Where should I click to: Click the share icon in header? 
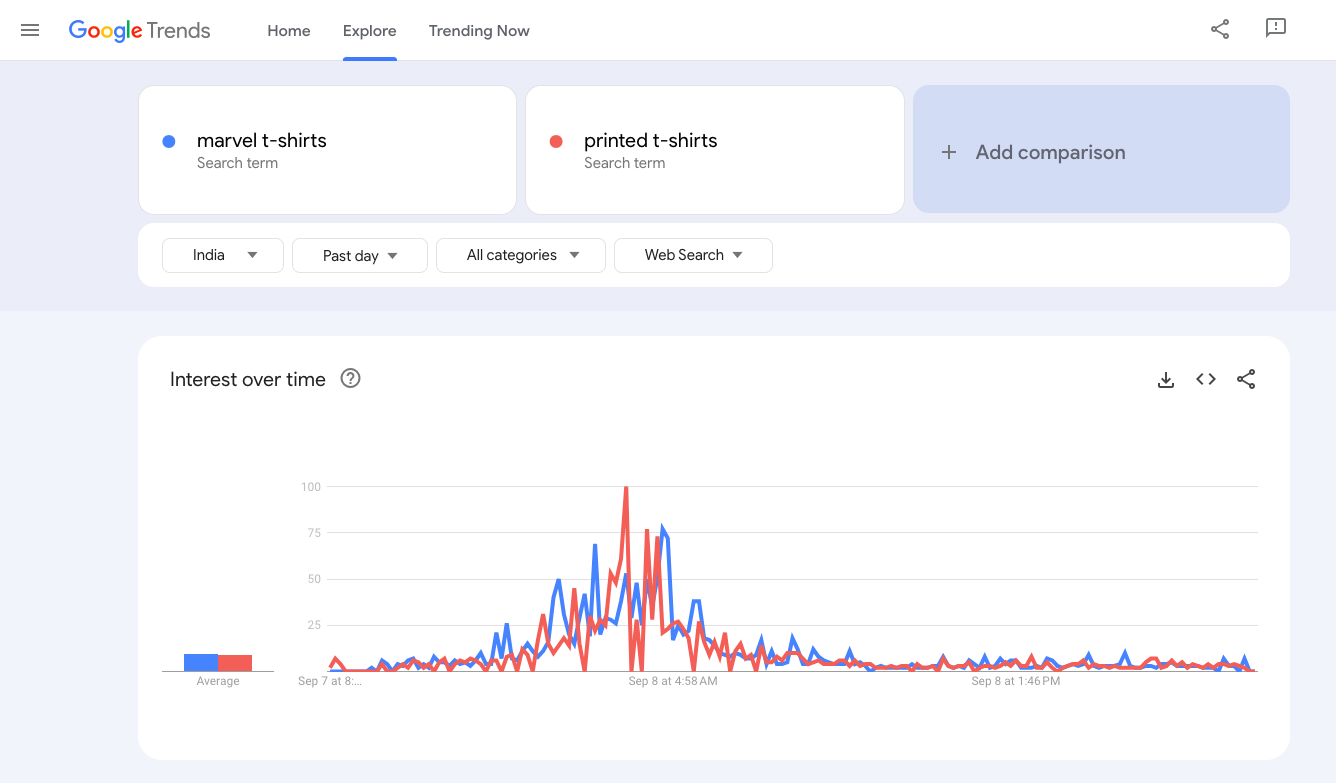(x=1220, y=29)
